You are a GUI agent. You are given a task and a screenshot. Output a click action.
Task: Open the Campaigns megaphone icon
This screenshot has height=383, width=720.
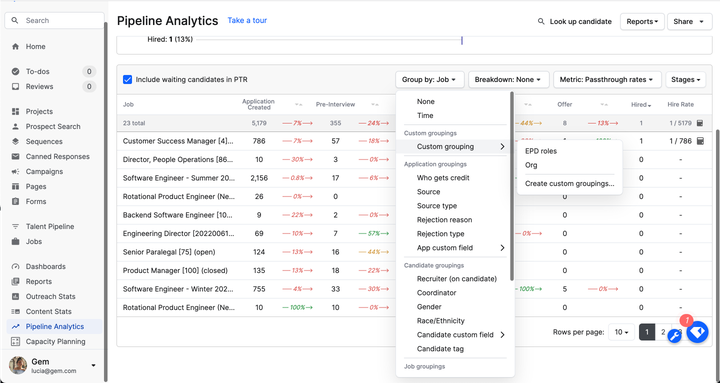pos(16,171)
